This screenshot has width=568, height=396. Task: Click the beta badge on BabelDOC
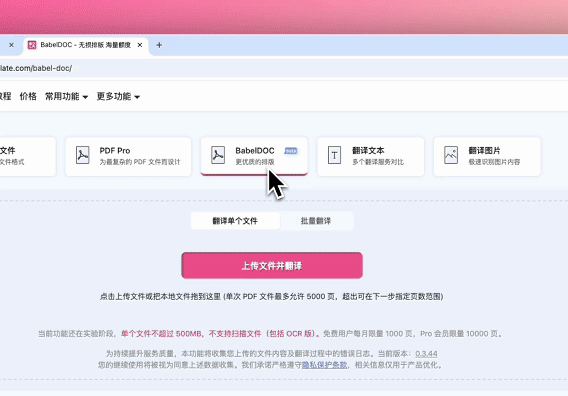coord(291,151)
